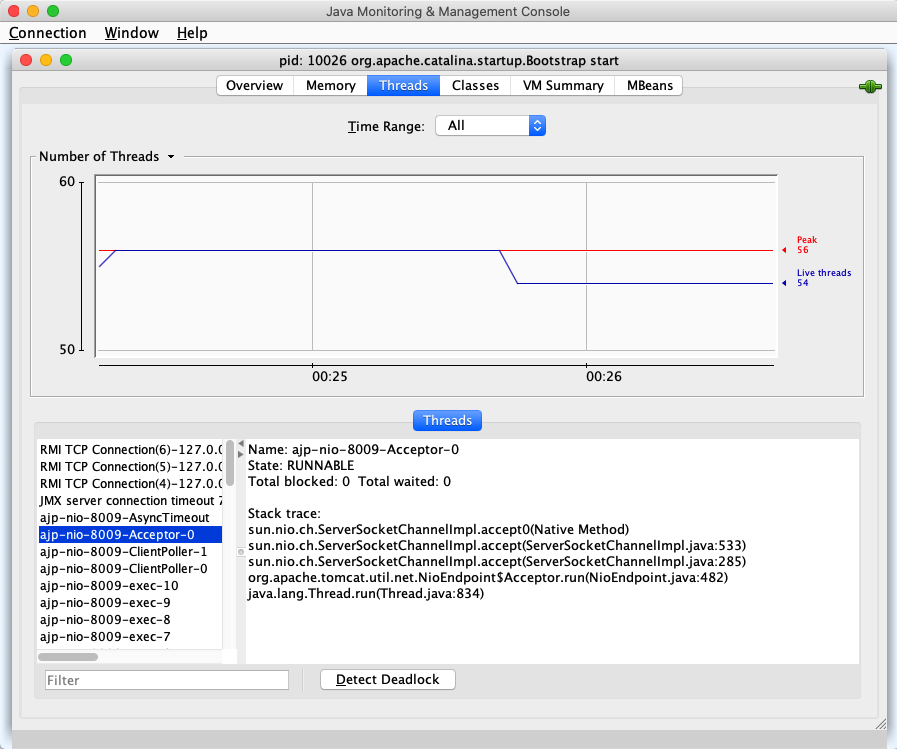Switch to the Memory tab
The height and width of the screenshot is (749, 897).
[x=330, y=86]
